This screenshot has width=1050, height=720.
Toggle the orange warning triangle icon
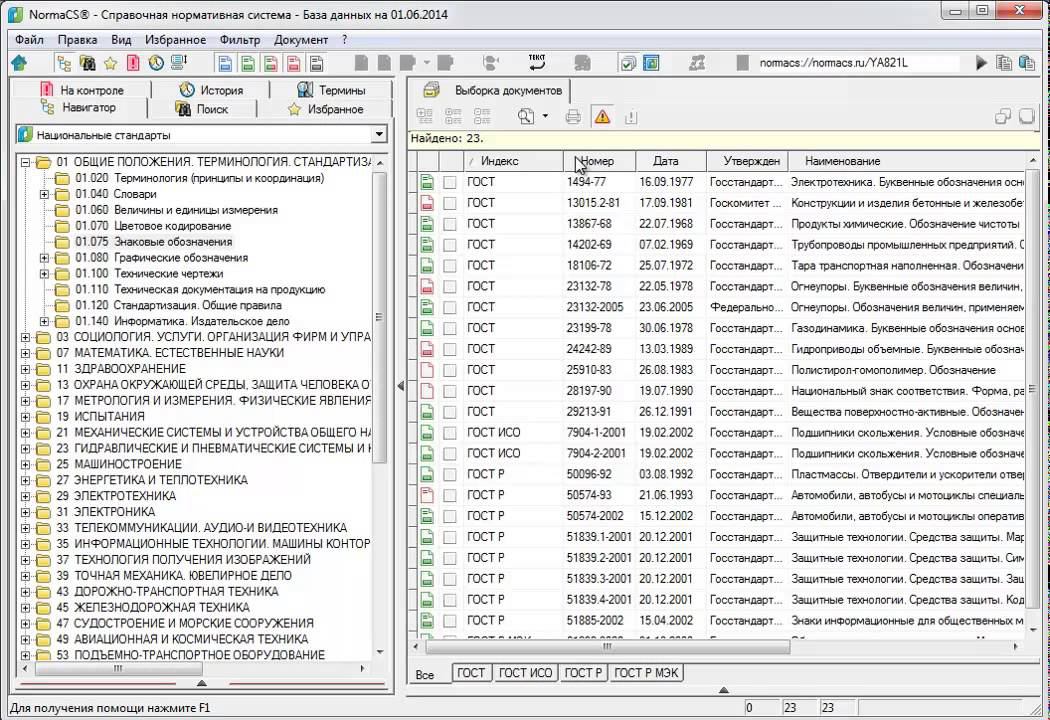(x=603, y=117)
